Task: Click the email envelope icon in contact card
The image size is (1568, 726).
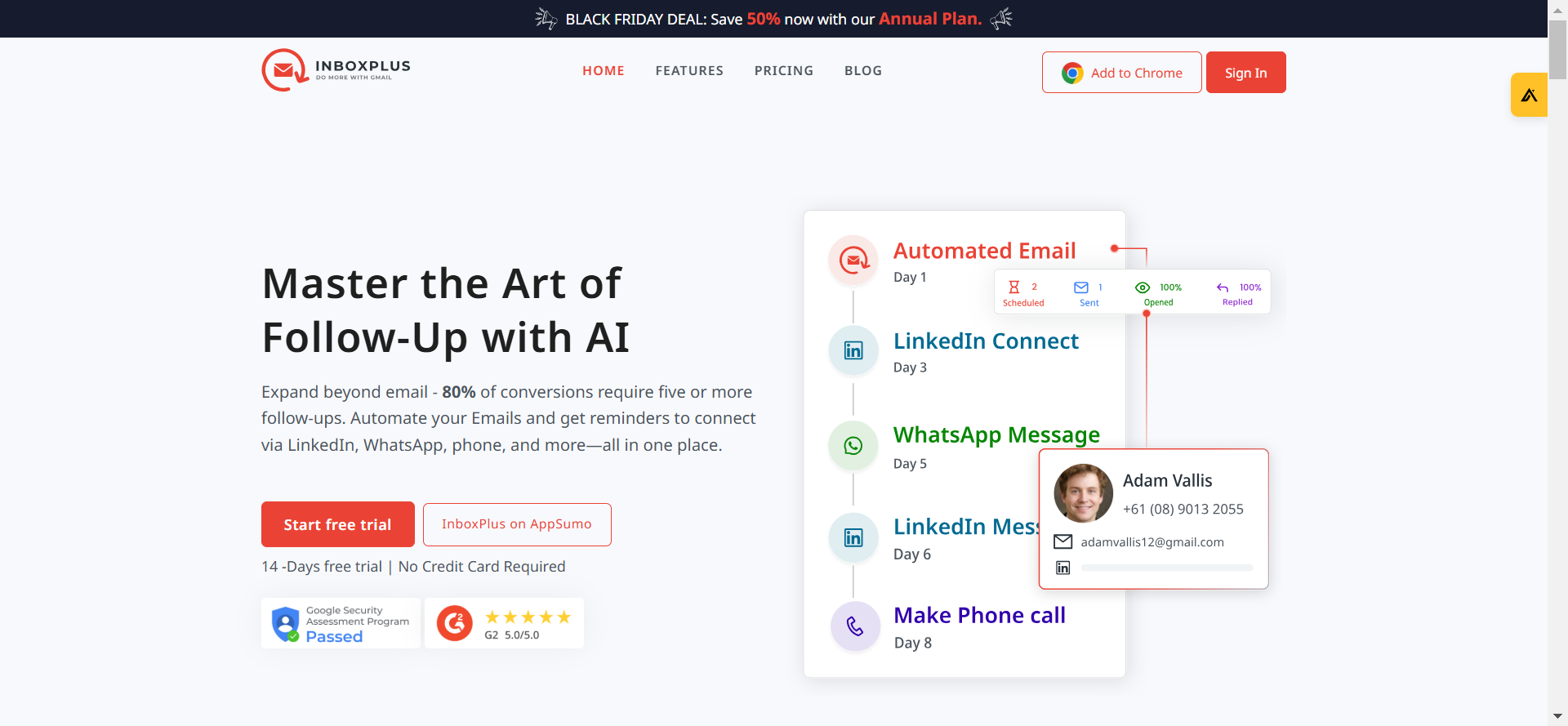Action: click(1062, 541)
